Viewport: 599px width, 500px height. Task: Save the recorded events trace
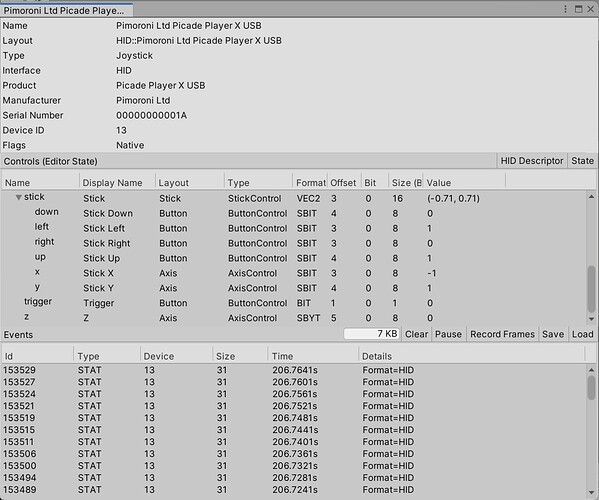coord(553,334)
